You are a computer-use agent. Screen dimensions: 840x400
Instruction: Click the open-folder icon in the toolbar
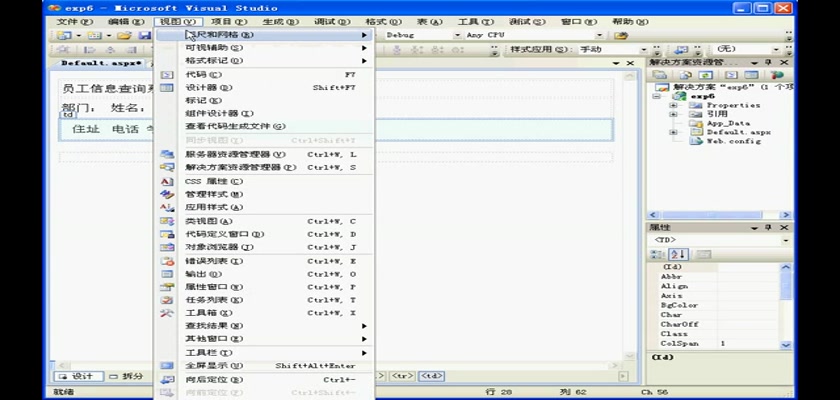click(123, 35)
